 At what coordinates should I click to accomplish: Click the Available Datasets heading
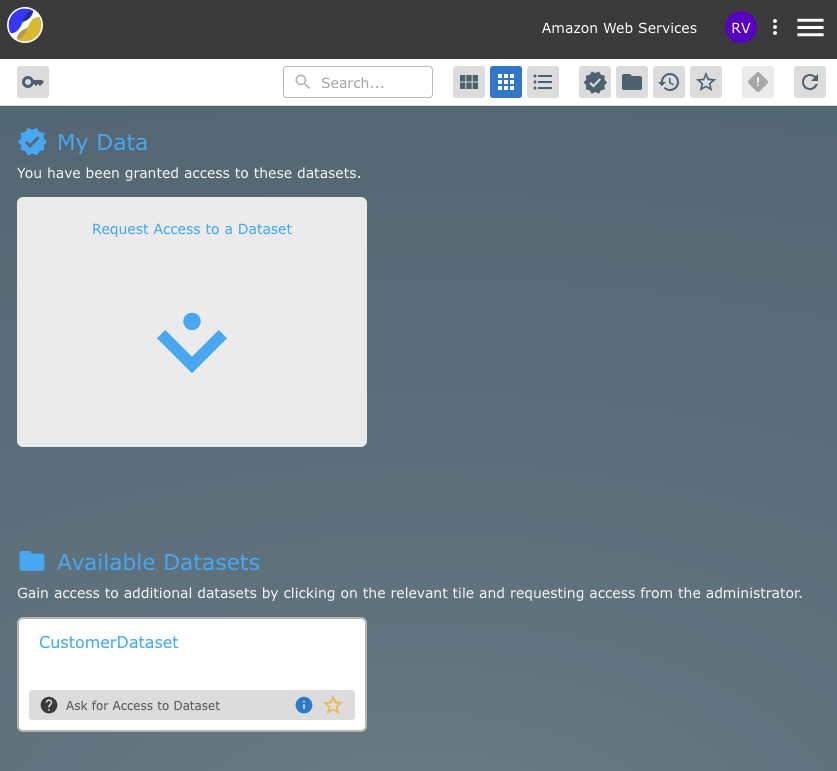tap(159, 562)
